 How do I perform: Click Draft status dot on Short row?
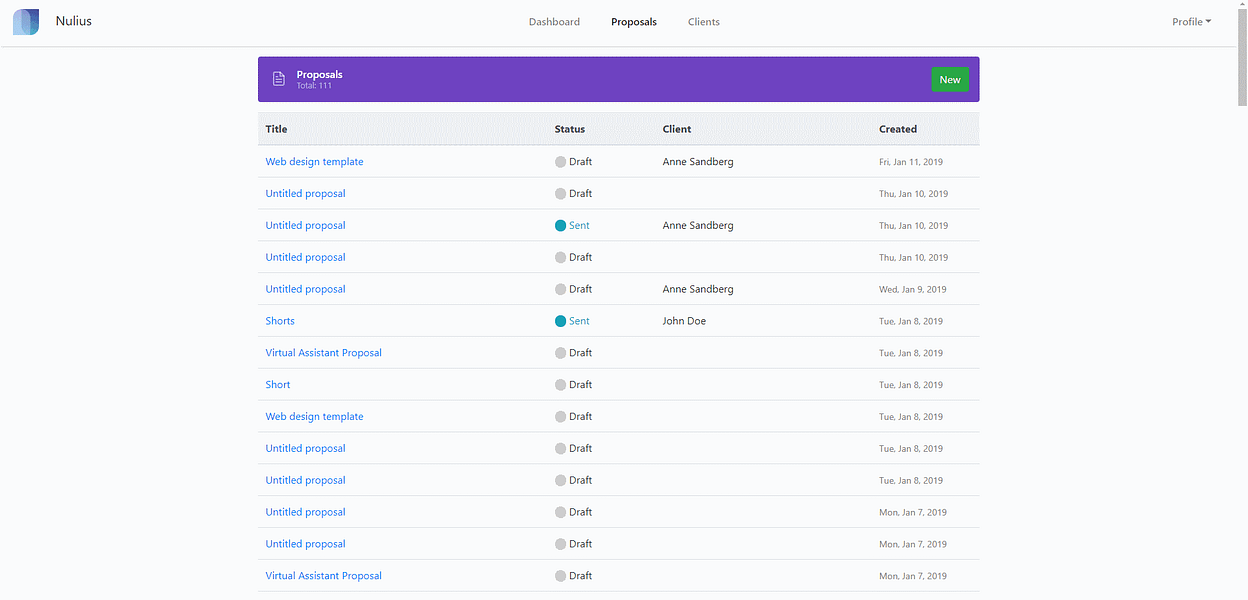pos(561,385)
